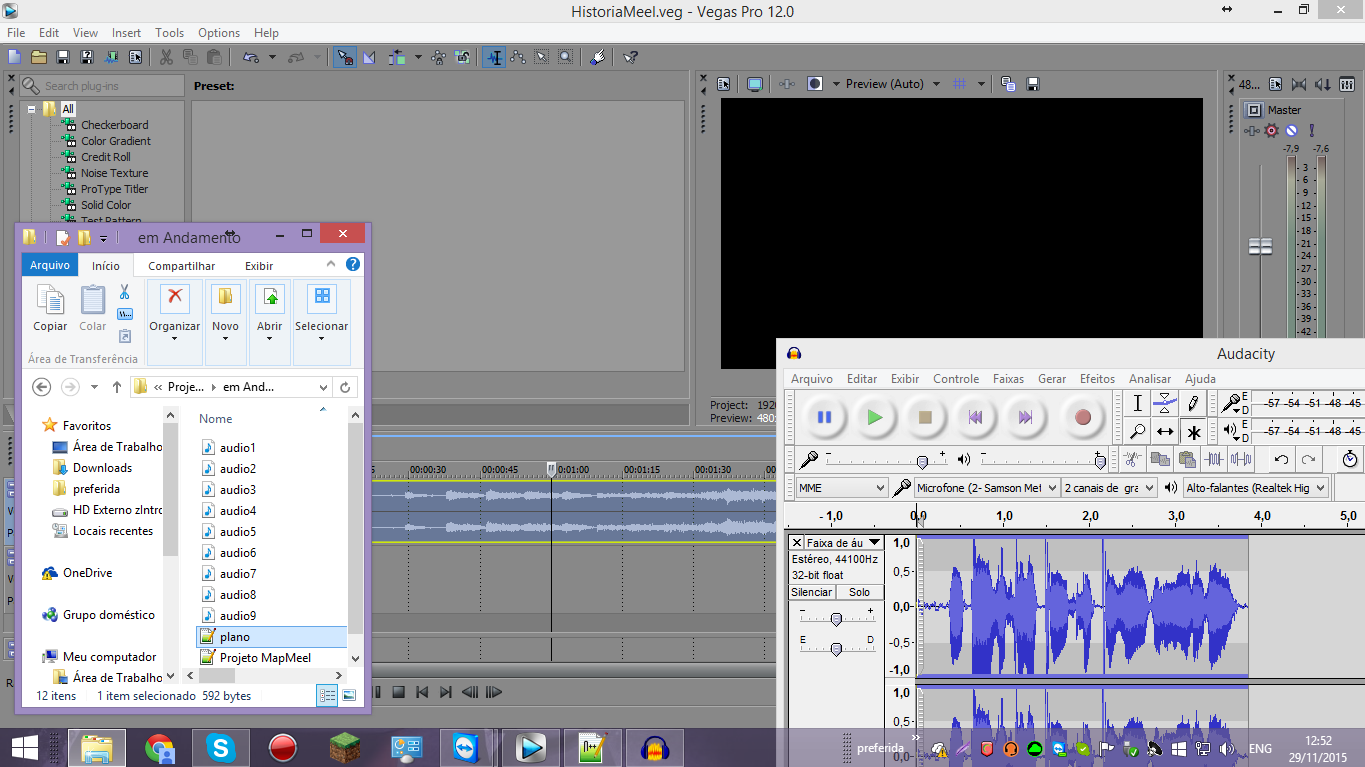1365x767 pixels.
Task: Click Audacity recording volume slider
Action: pos(922,461)
